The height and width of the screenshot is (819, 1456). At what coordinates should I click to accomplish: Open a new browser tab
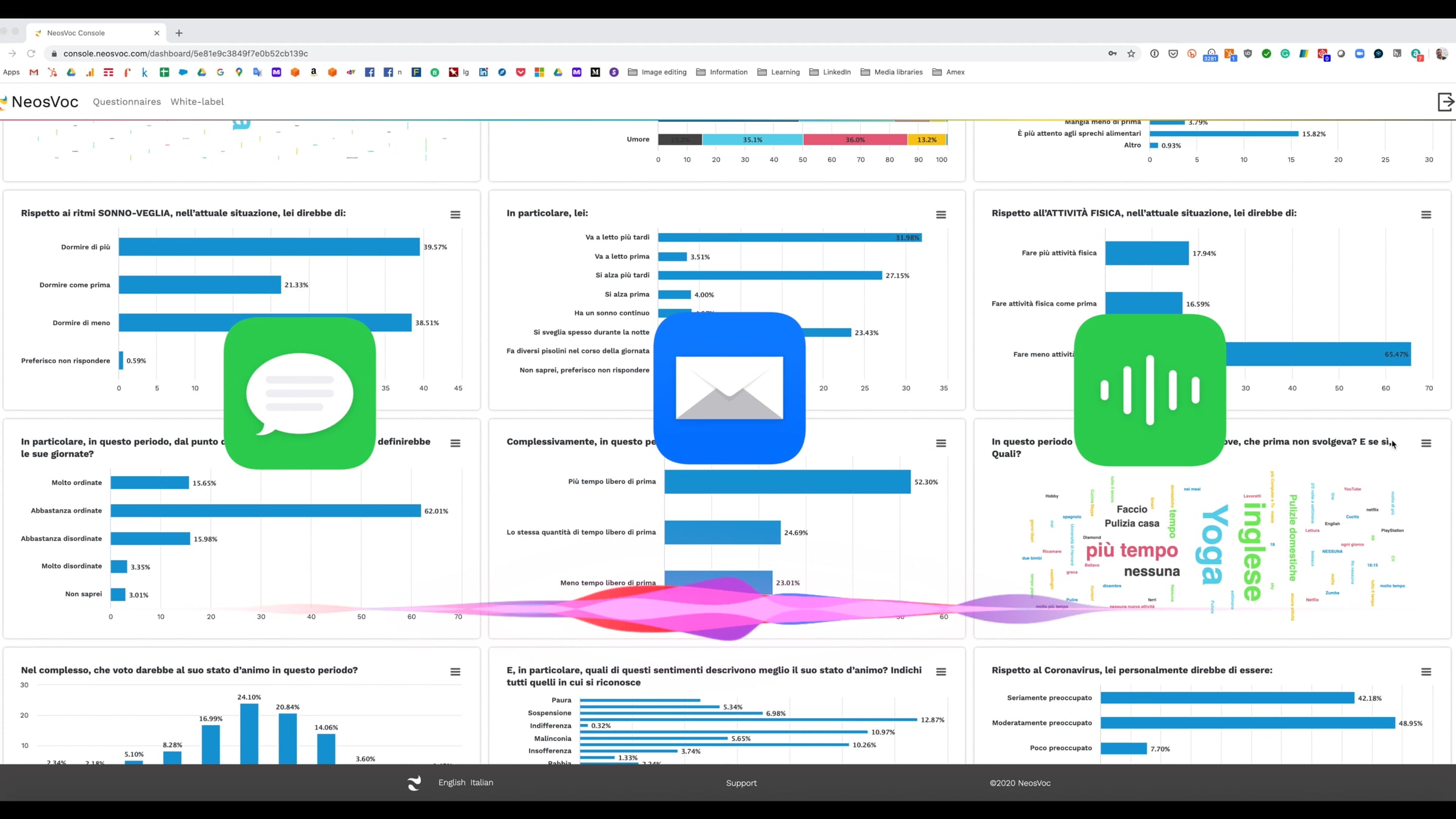coord(179,33)
